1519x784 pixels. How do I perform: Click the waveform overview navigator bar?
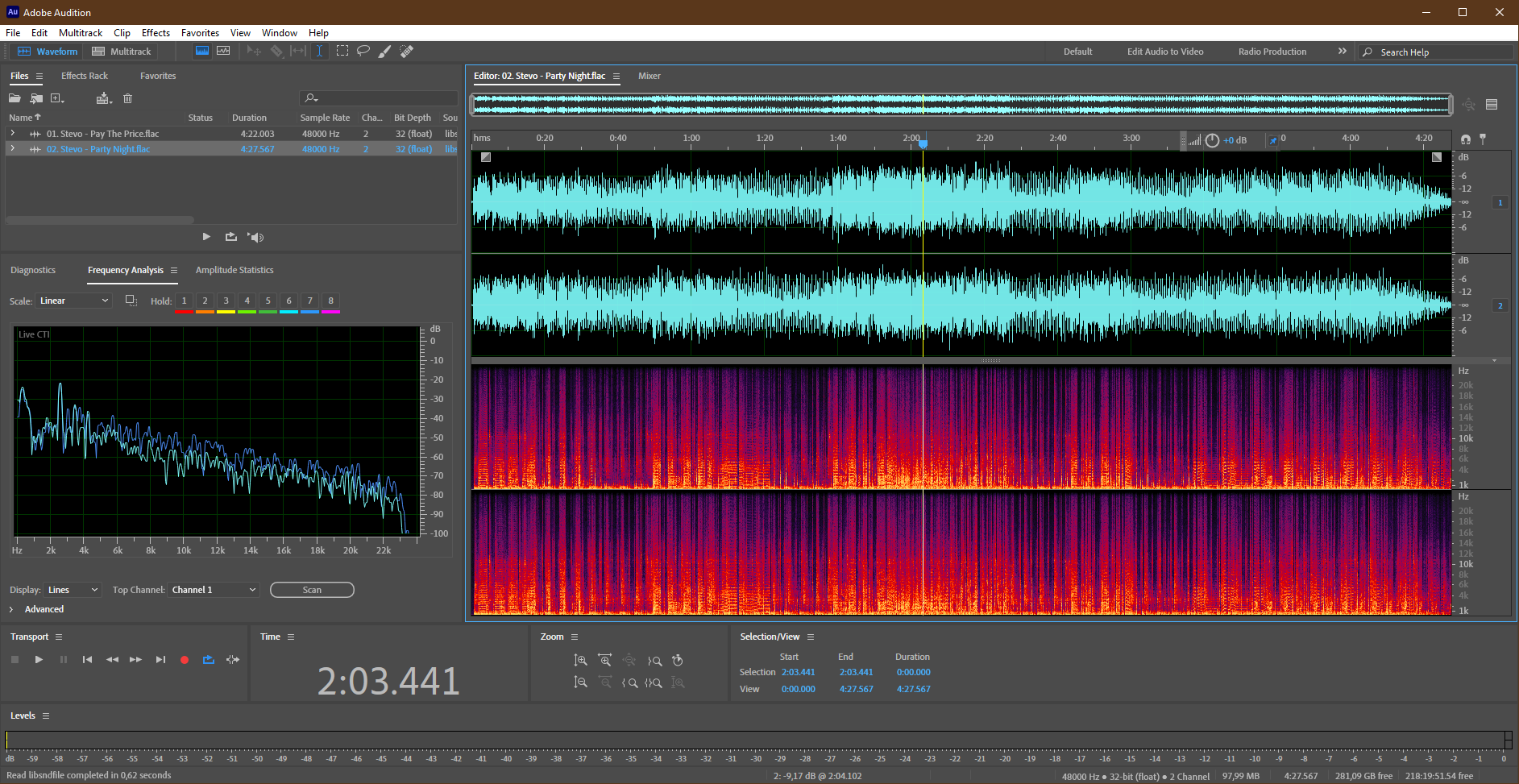click(x=962, y=104)
